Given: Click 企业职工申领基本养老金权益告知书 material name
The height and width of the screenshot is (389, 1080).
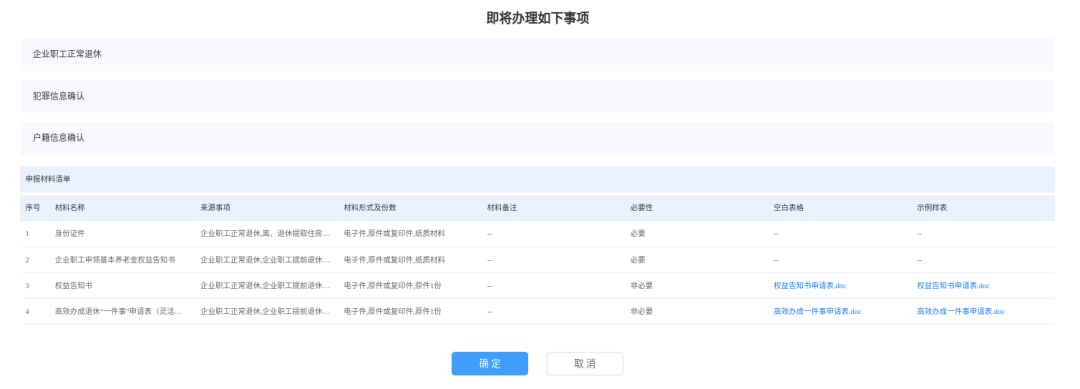Looking at the screenshot, I should [x=115, y=260].
